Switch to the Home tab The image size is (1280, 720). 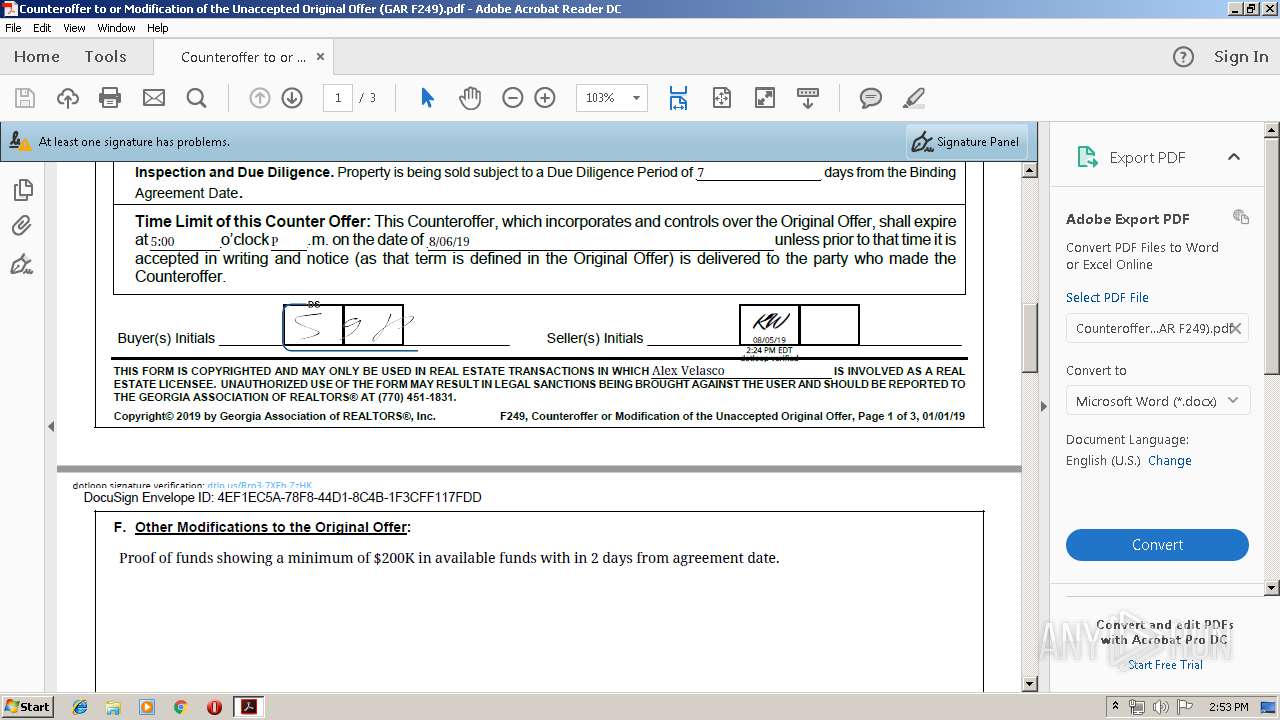tap(37, 57)
